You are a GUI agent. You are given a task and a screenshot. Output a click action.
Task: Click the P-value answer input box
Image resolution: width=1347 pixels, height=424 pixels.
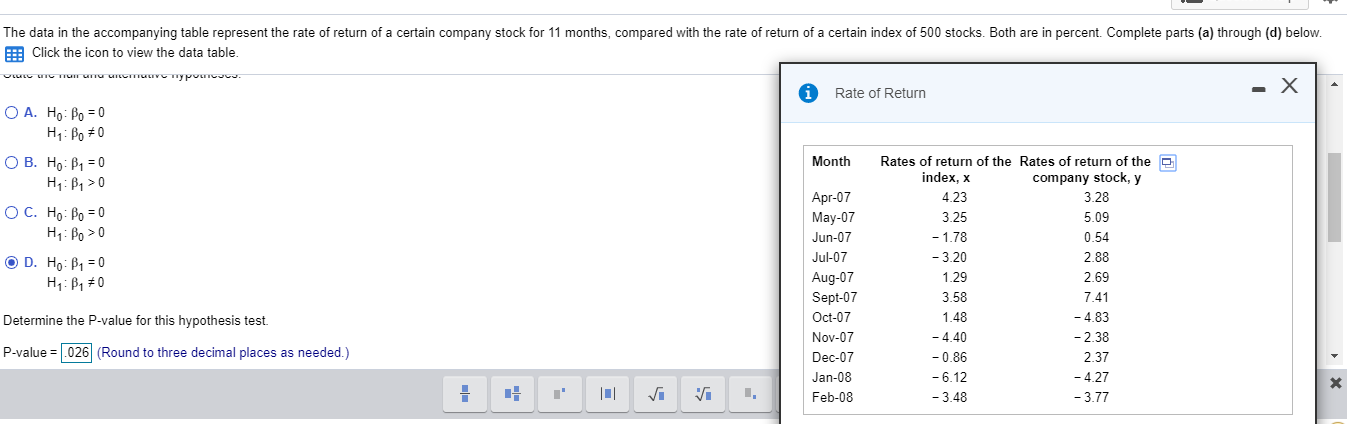(76, 353)
